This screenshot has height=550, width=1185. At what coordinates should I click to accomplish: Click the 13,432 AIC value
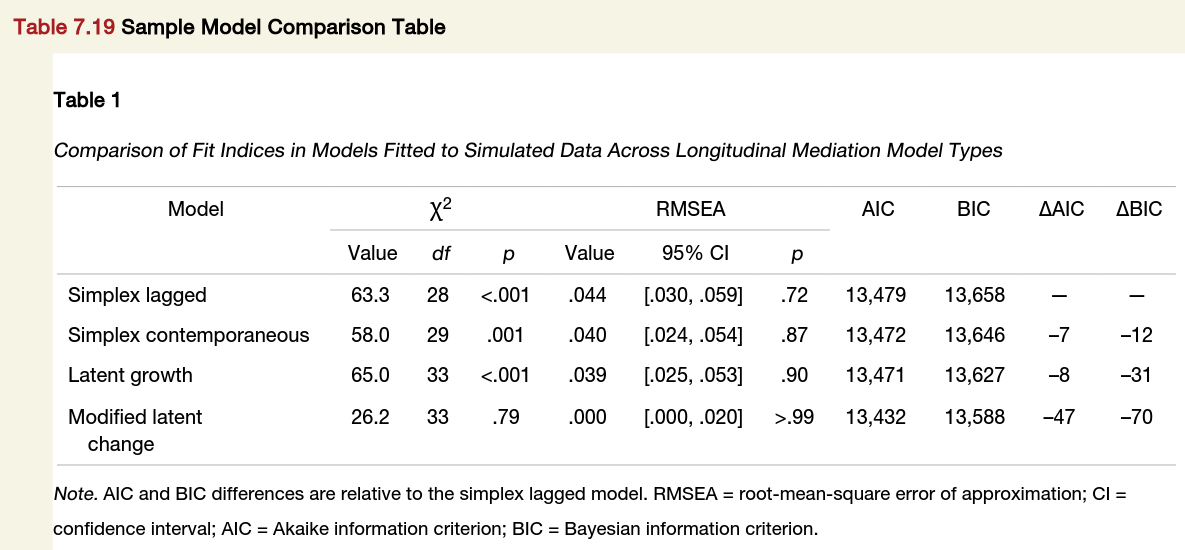pyautogui.click(x=875, y=417)
